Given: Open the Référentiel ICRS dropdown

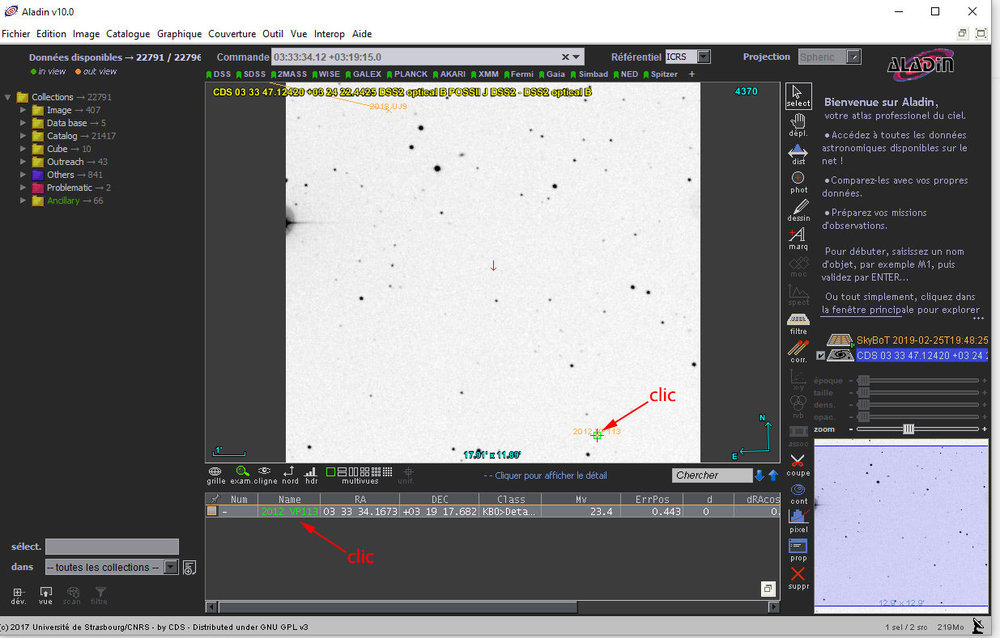Looking at the screenshot, I should (703, 57).
